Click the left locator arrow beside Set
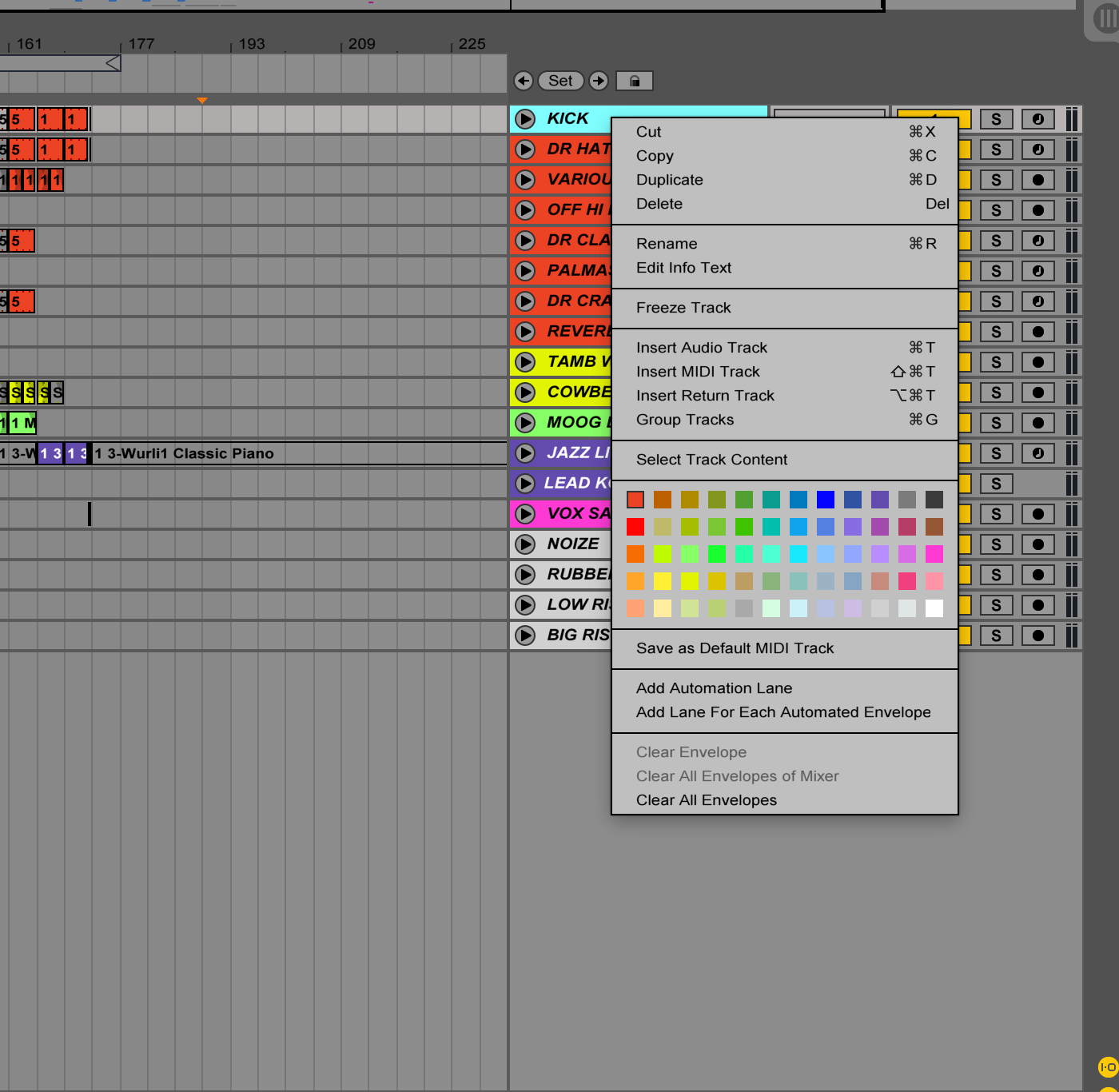The image size is (1119, 1092). pyautogui.click(x=524, y=81)
